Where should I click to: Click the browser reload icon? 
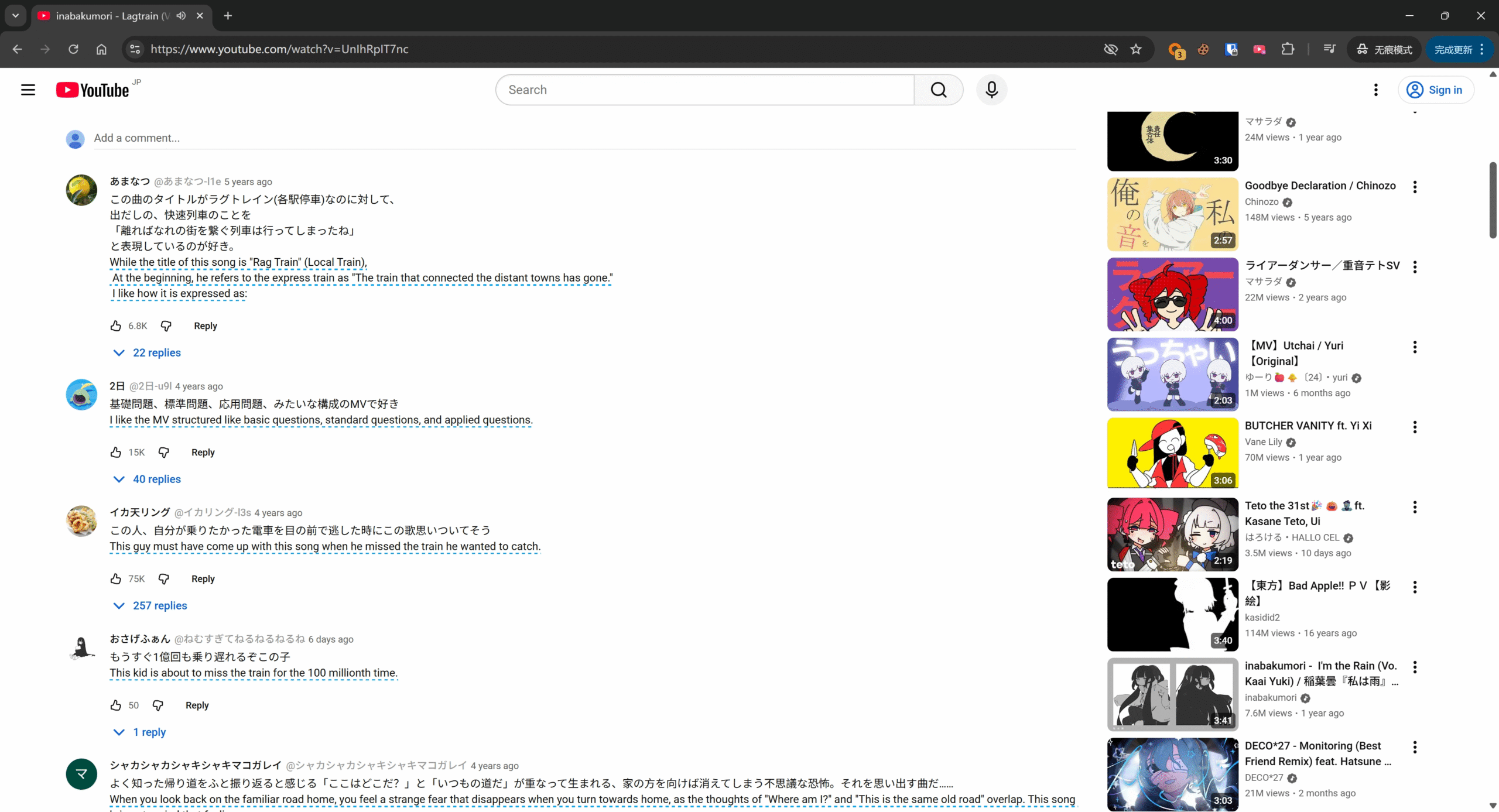click(x=73, y=49)
